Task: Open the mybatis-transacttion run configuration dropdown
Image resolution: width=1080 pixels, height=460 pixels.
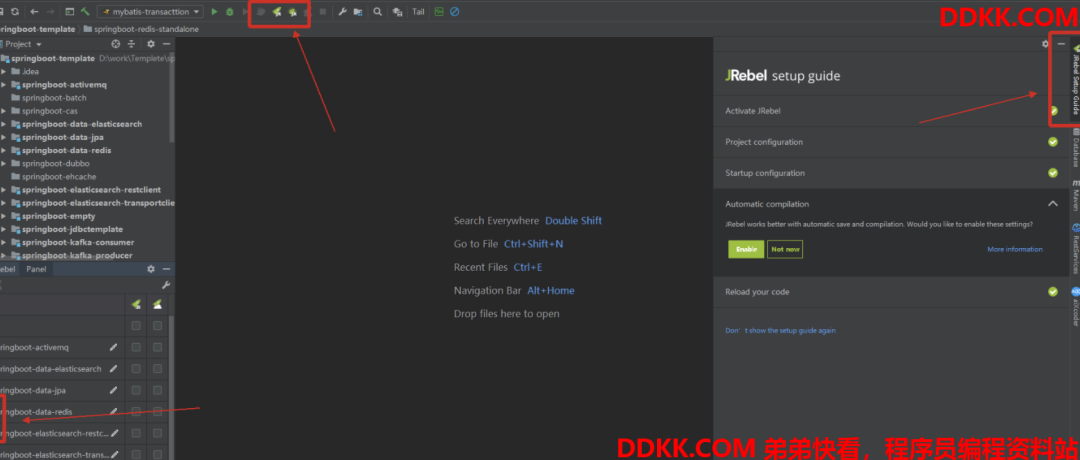Action: 152,12
